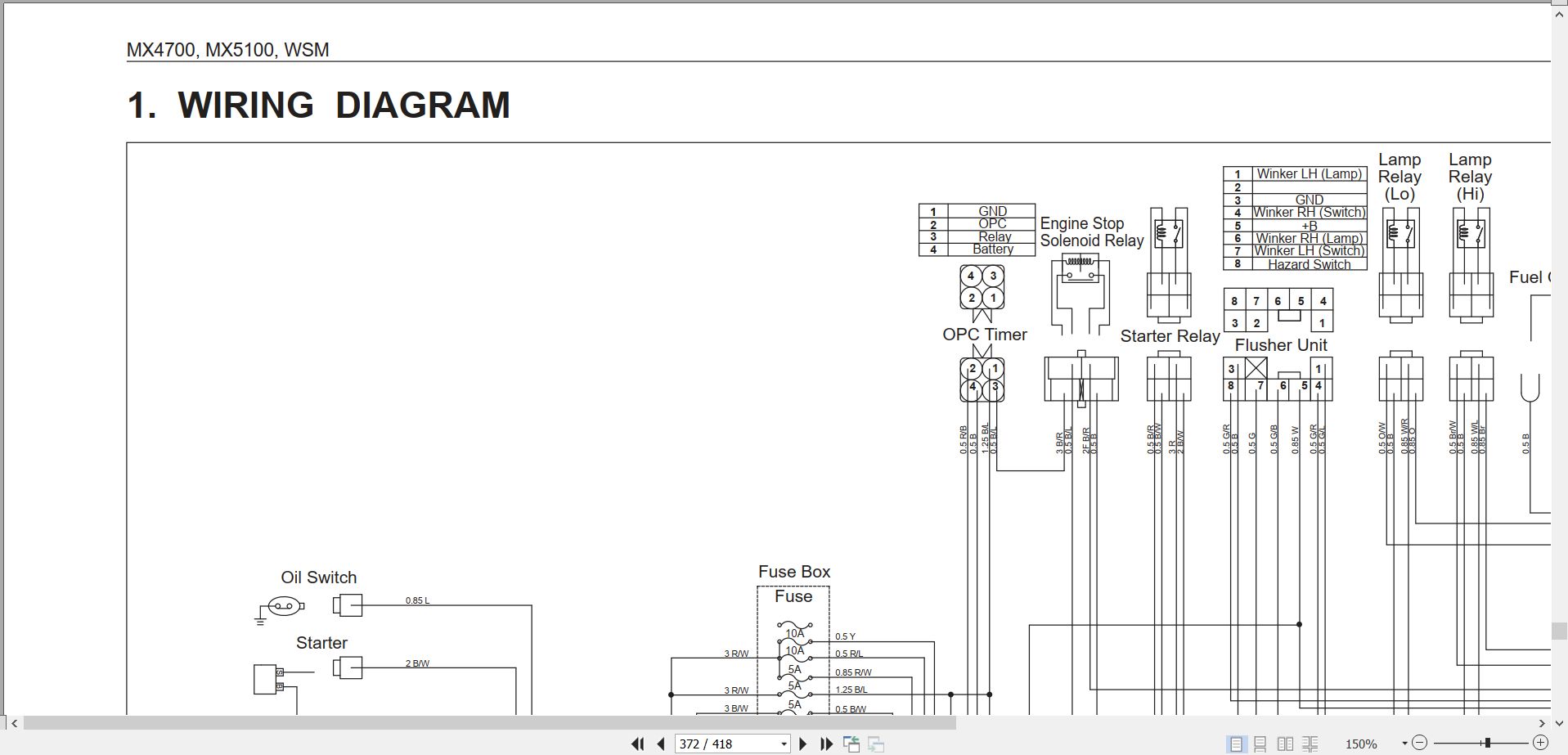Jump to the last page

(827, 744)
